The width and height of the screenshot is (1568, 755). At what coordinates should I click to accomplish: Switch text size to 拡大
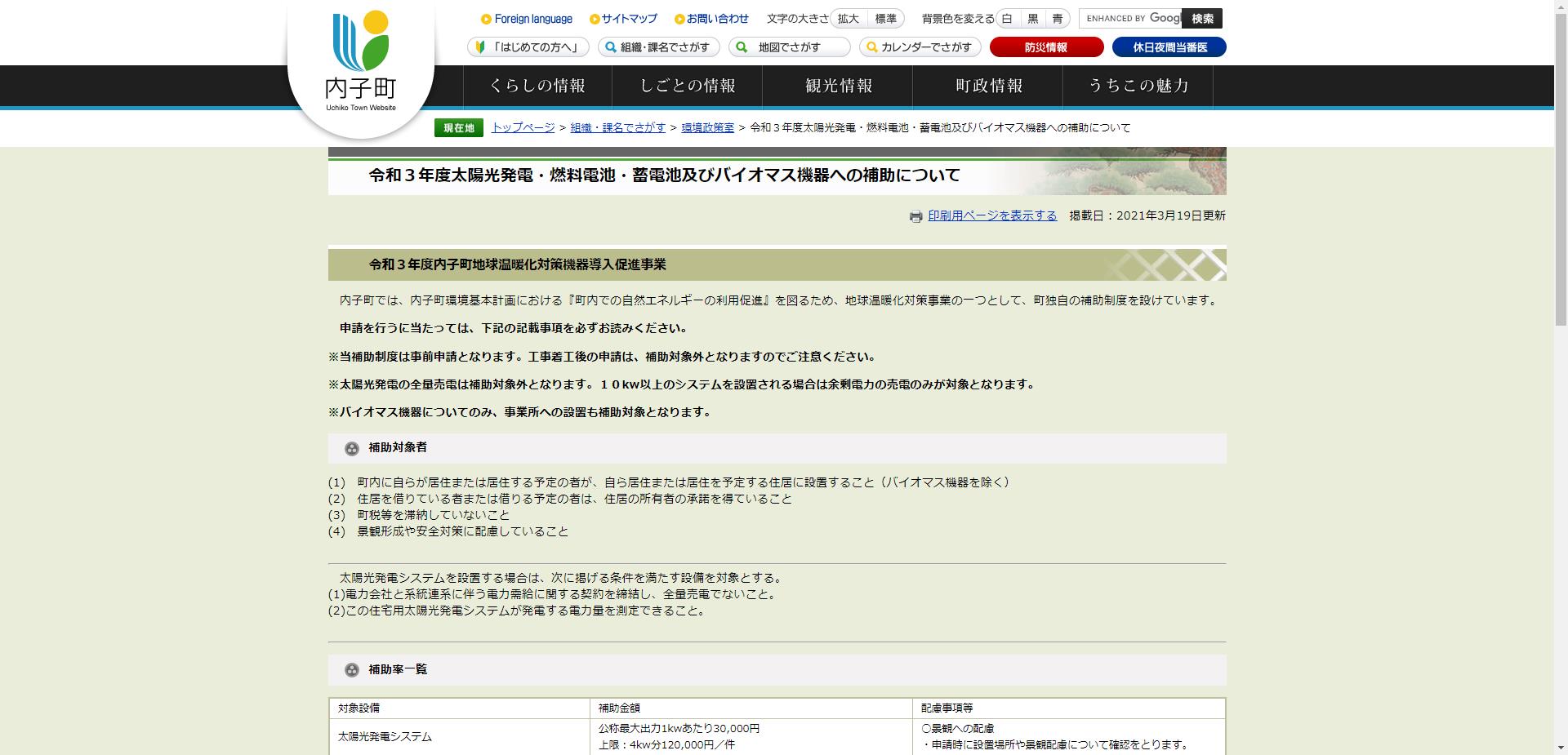coord(849,18)
